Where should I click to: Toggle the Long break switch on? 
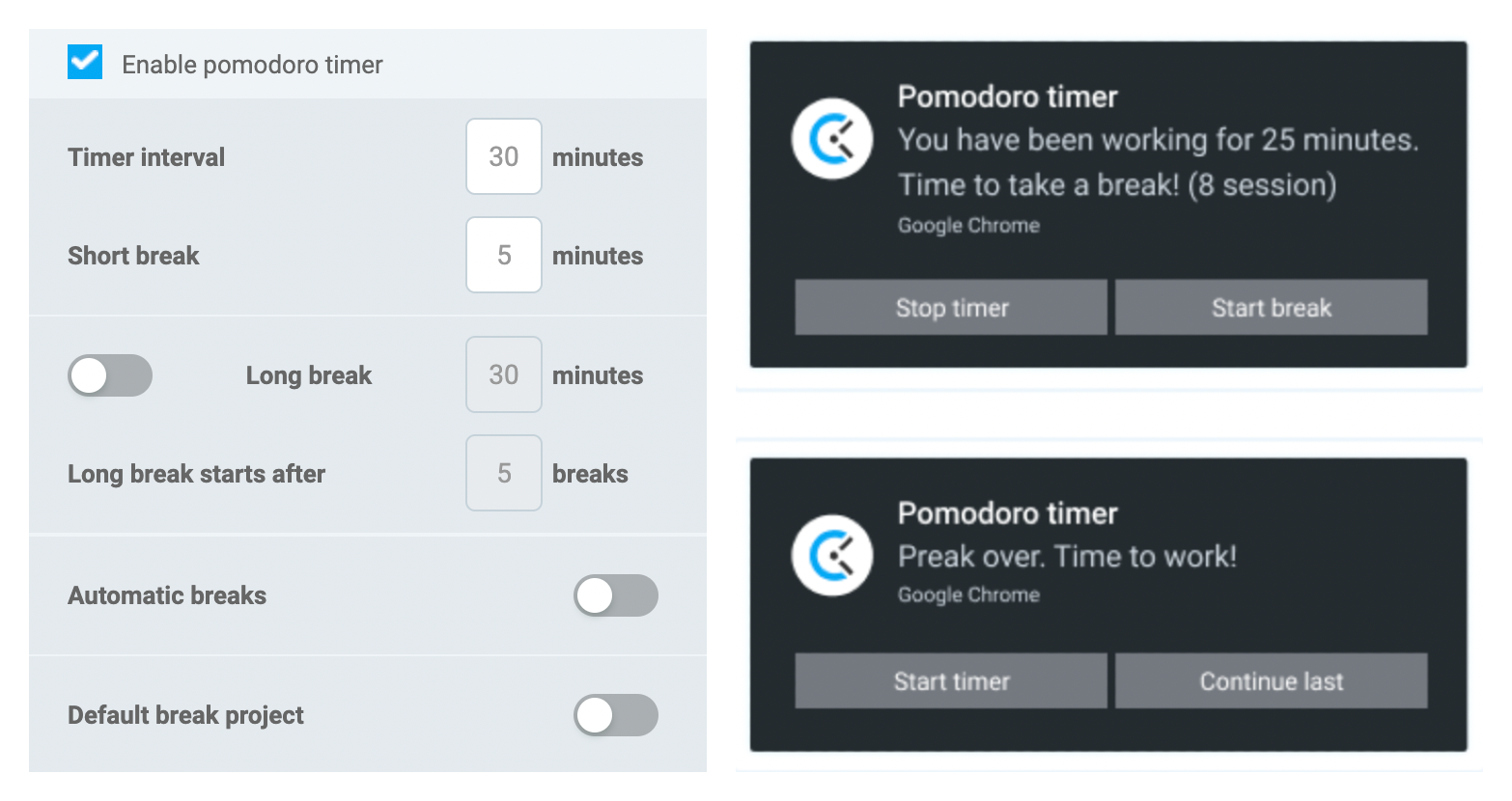point(109,375)
